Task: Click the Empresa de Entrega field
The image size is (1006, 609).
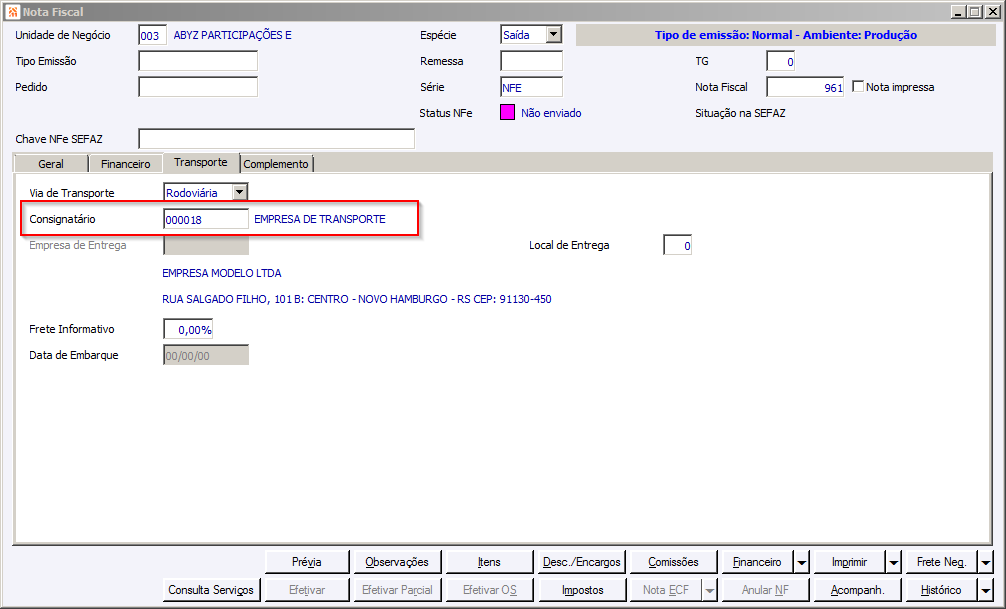Action: coord(206,245)
